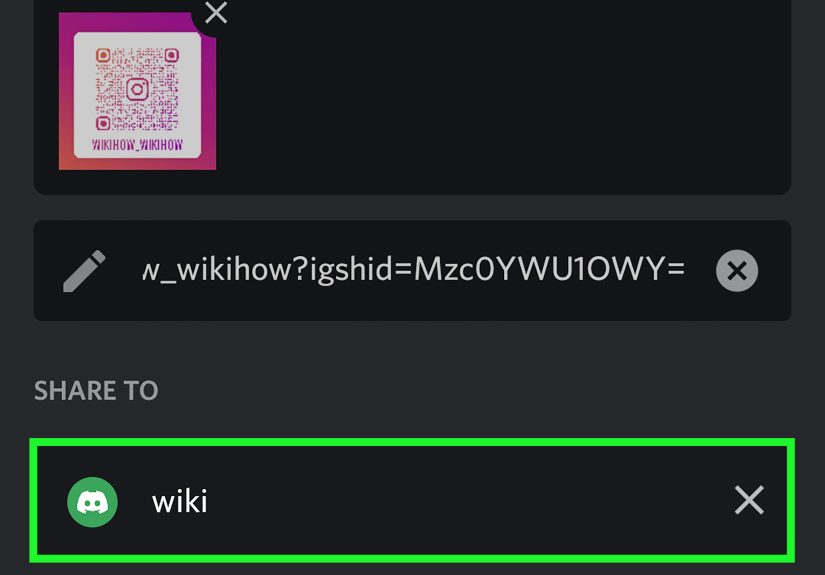Open the Instagram QR code thumbnail
The height and width of the screenshot is (575, 825).
[137, 91]
